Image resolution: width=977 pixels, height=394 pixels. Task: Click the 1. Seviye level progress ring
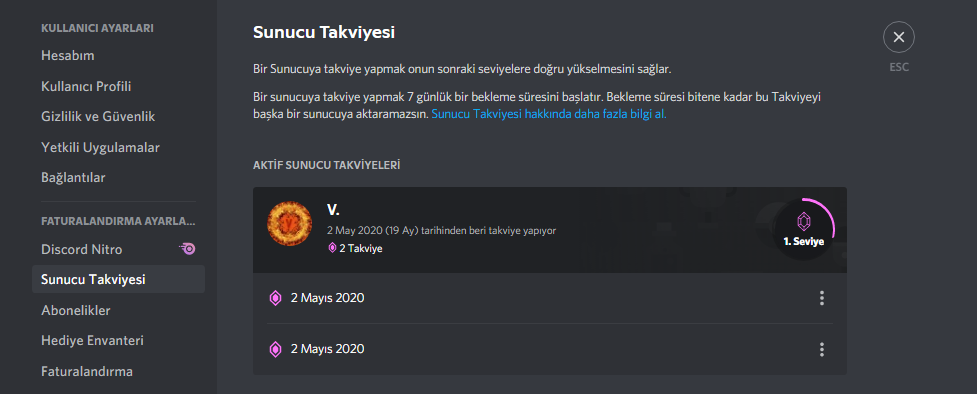point(803,229)
